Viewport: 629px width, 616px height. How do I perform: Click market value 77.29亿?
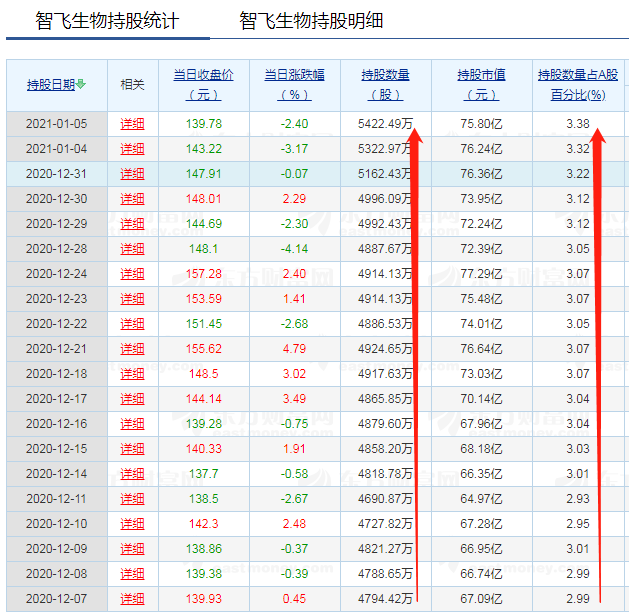[x=481, y=274]
